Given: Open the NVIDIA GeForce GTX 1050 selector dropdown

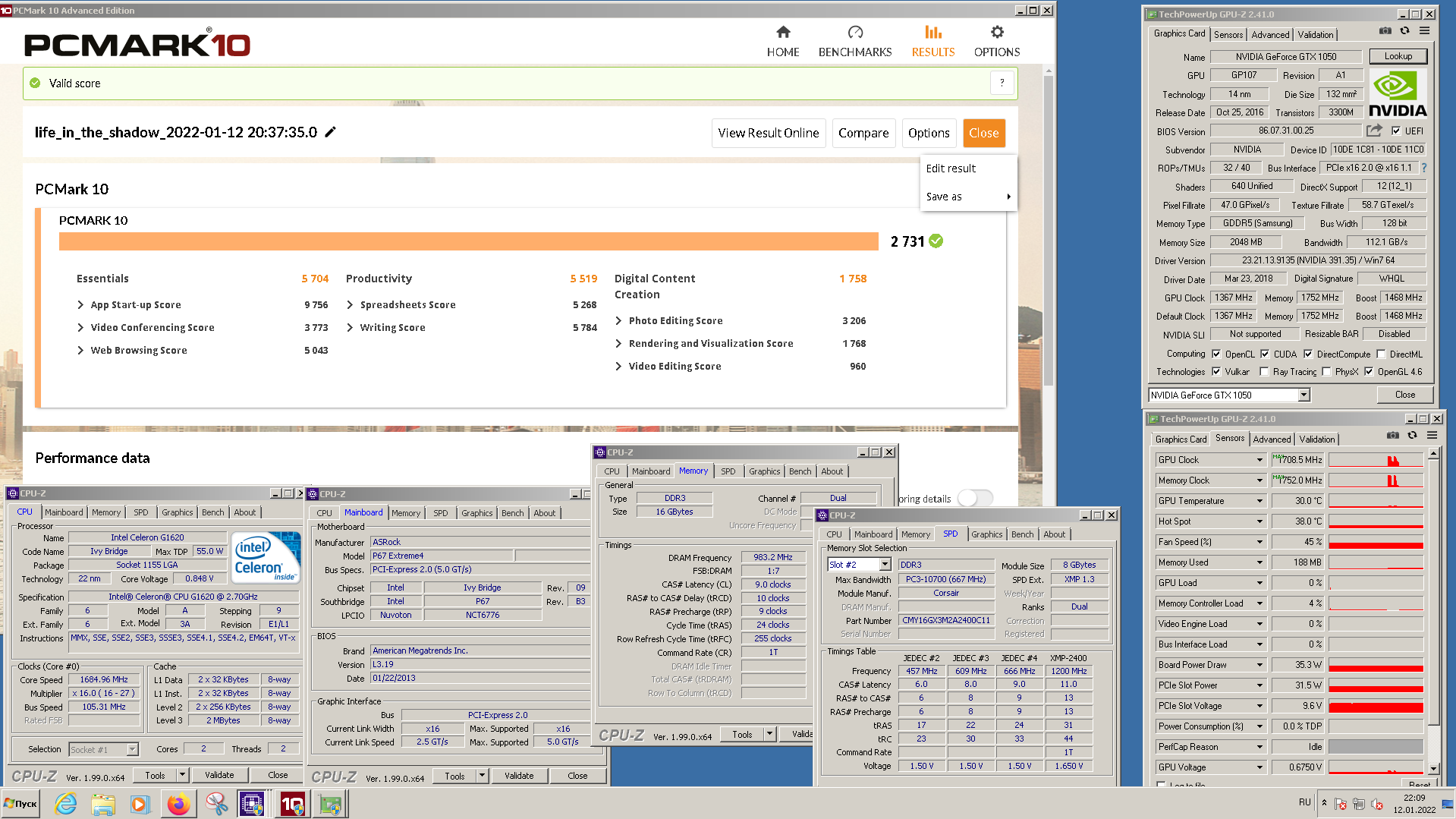Looking at the screenshot, I should coord(1303,395).
